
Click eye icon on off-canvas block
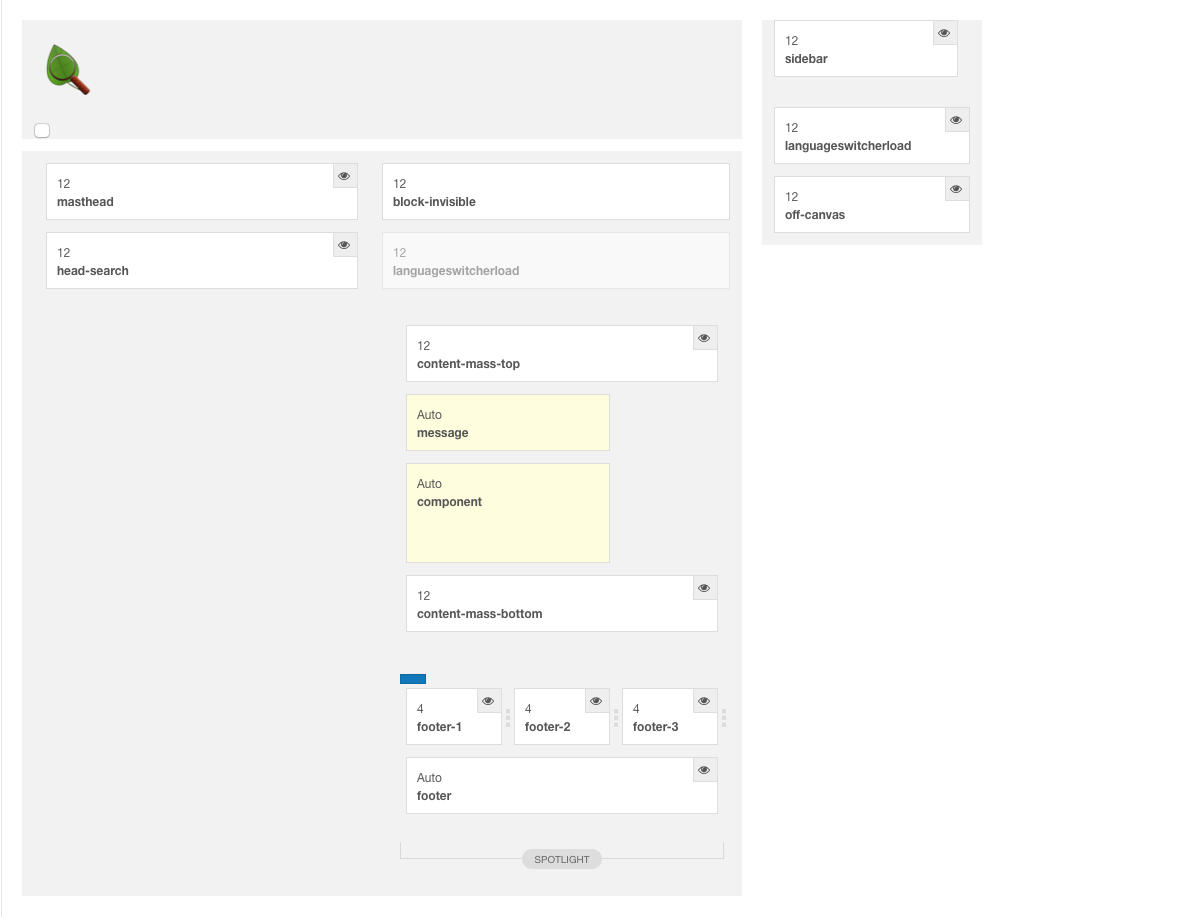(956, 189)
